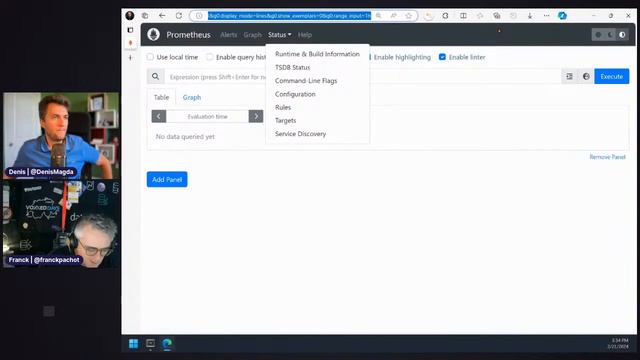The width and height of the screenshot is (640, 360).
Task: Toggle split screen icon in browser toolbar
Action: point(463,16)
